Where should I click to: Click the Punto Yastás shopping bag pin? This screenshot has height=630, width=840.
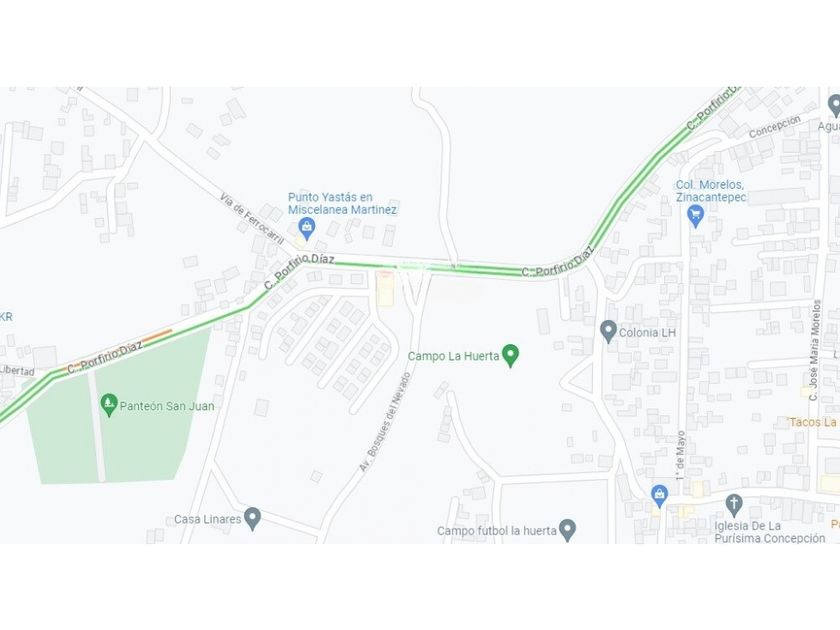point(307,229)
